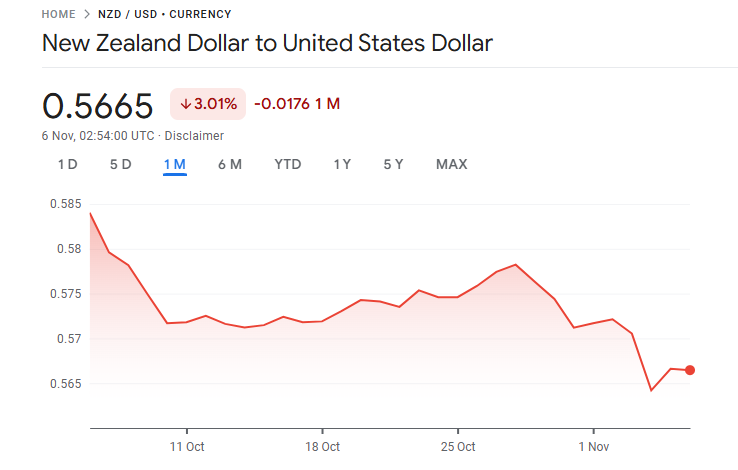Image resolution: width=738 pixels, height=470 pixels.
Task: Click the 0.5665 exchange rate value
Action: [98, 104]
